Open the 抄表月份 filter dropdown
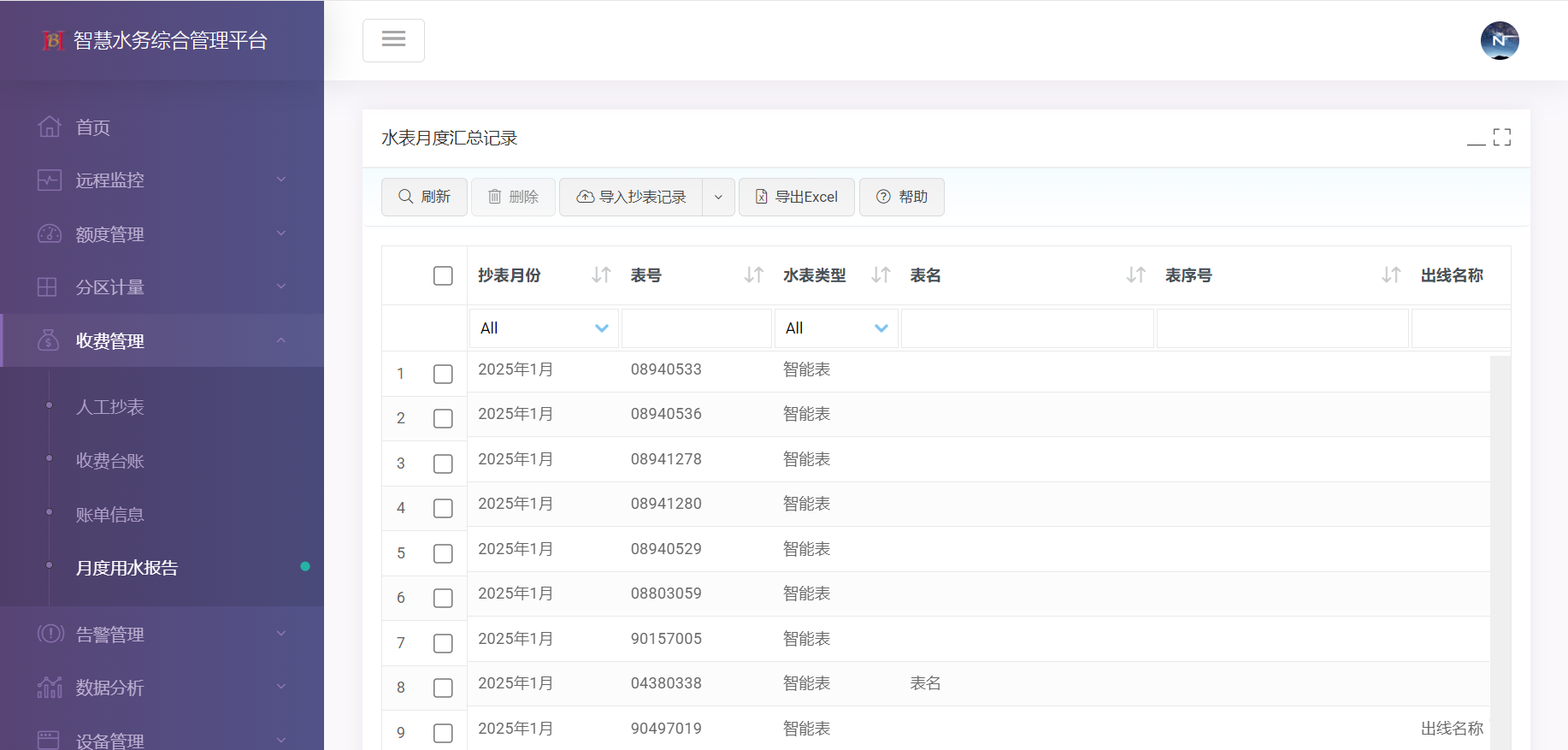The height and width of the screenshot is (750, 1568). coord(544,328)
